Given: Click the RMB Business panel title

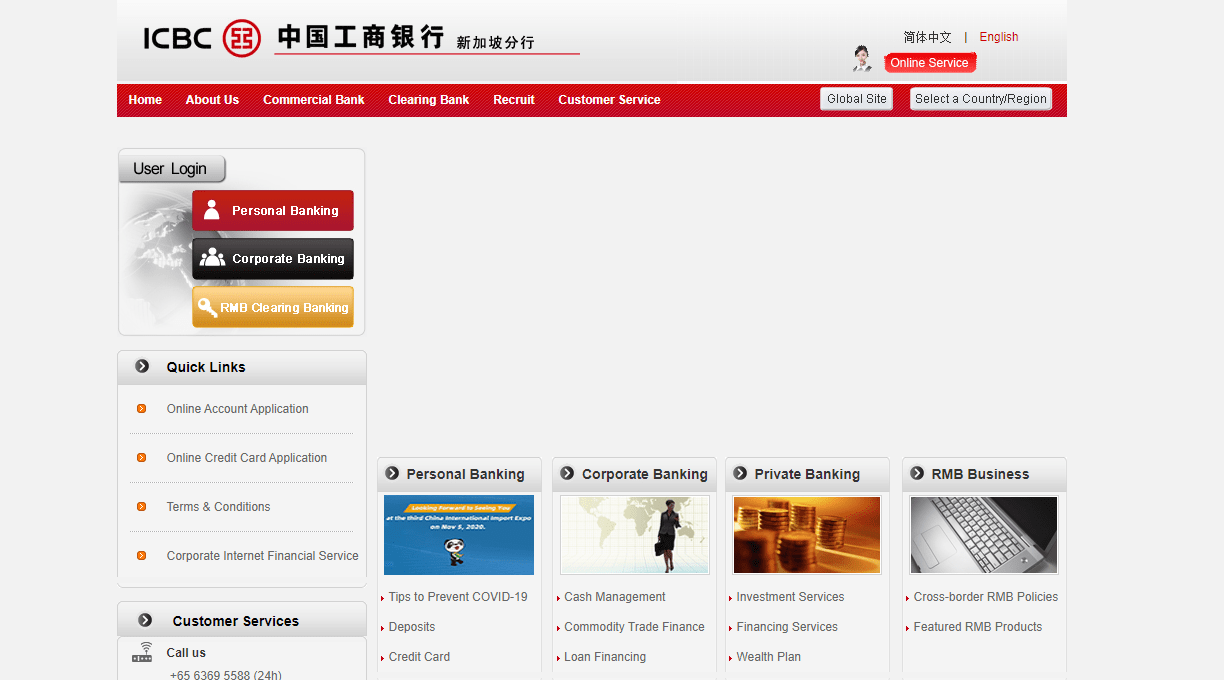Looking at the screenshot, I should [x=980, y=474].
